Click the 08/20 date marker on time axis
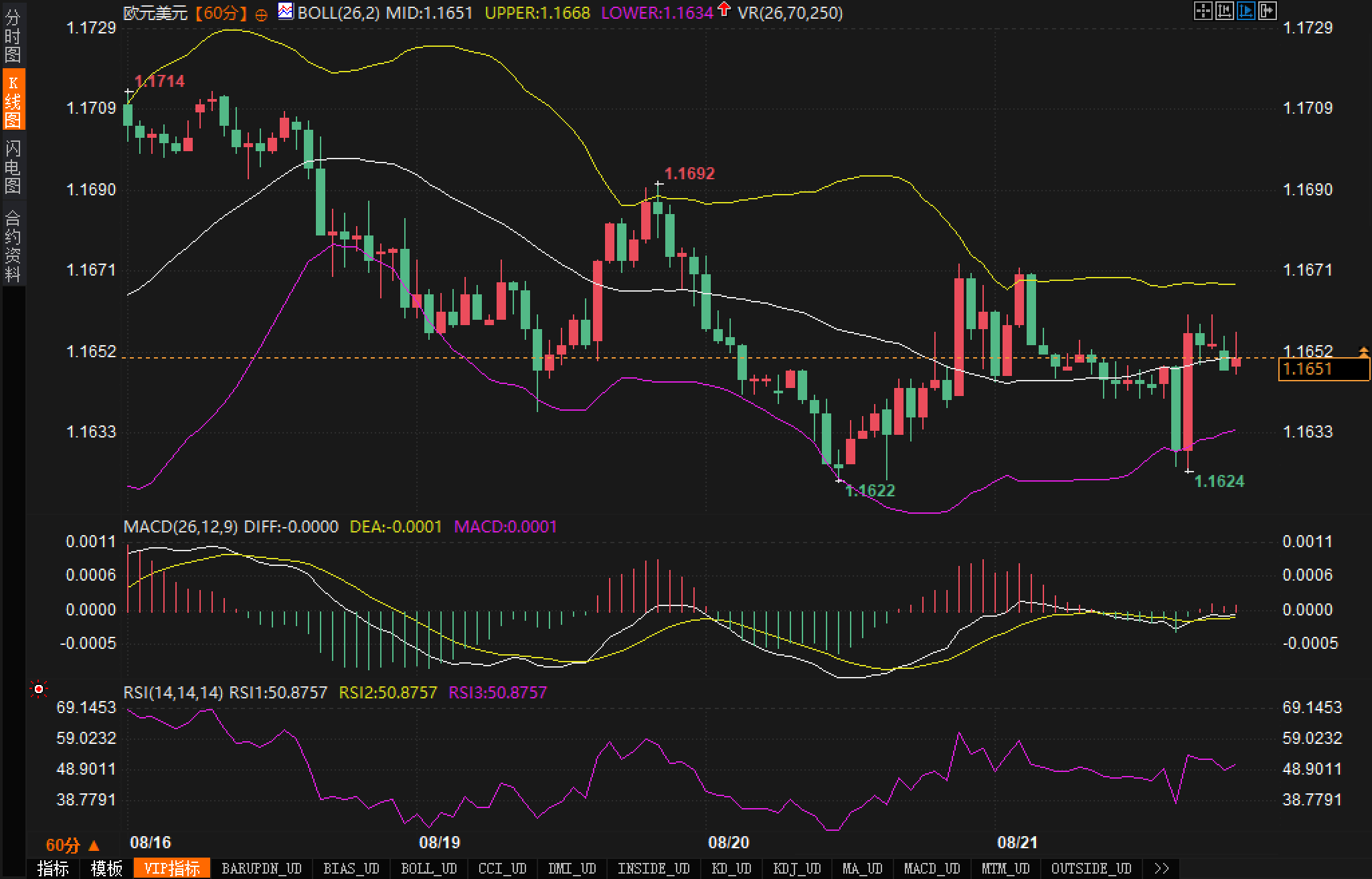1372x879 pixels. (729, 842)
